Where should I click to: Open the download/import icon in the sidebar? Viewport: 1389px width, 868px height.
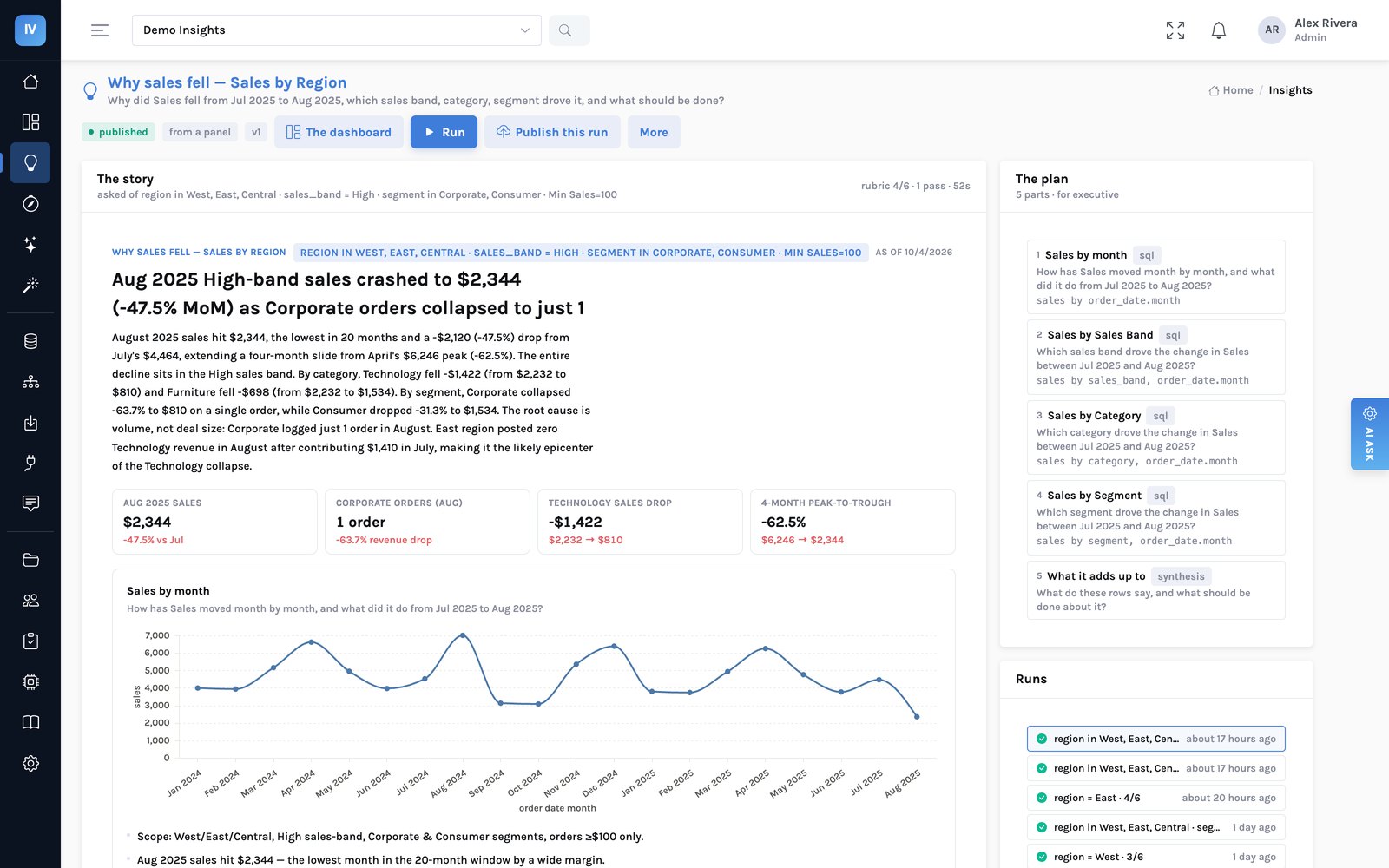click(30, 423)
